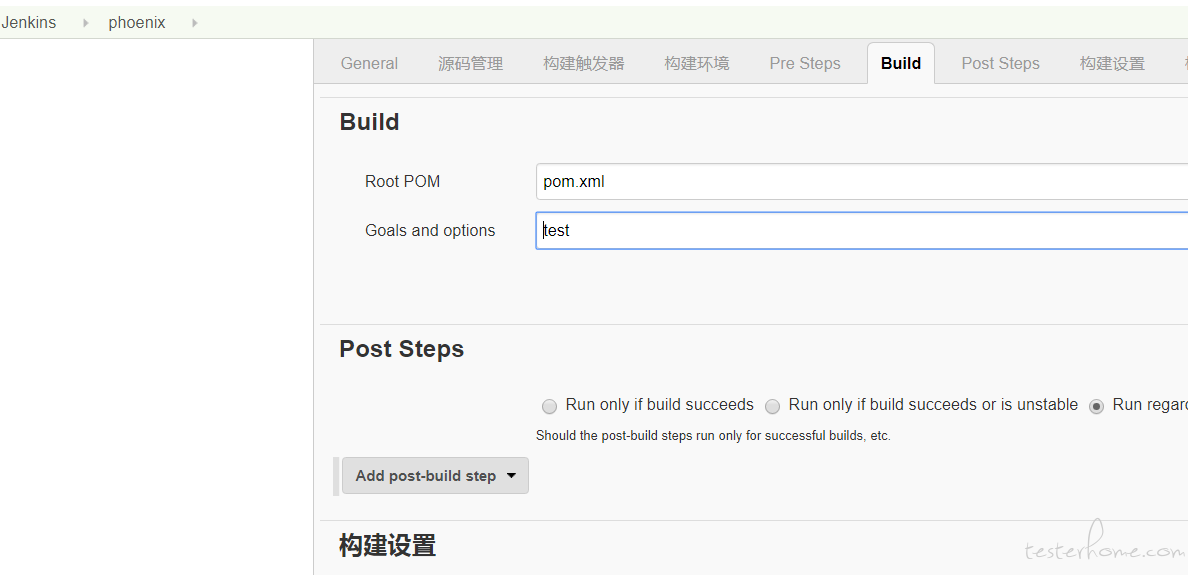The image size is (1188, 575).
Task: Focus the Root POM text field
Action: (860, 182)
